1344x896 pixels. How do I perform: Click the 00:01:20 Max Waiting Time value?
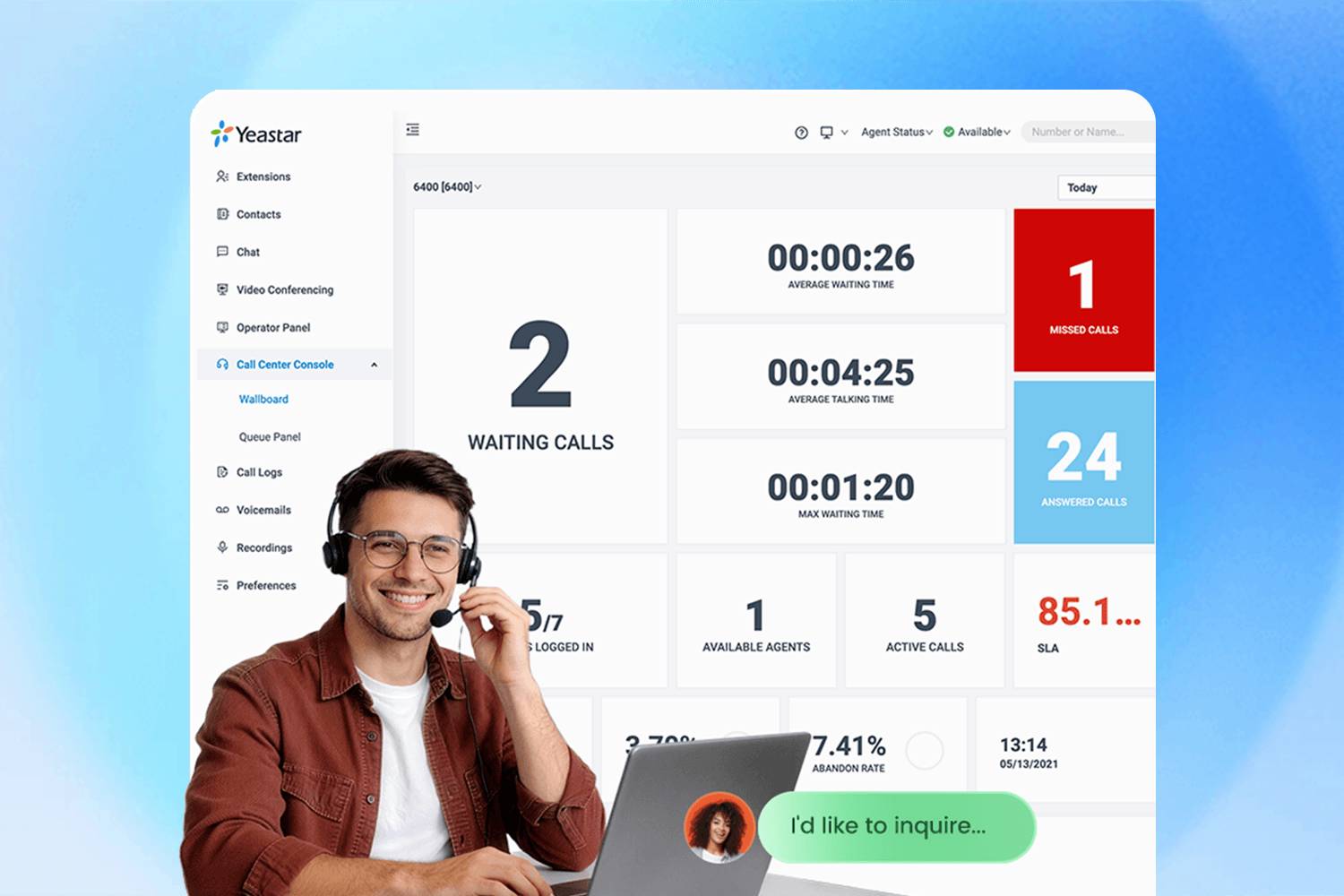tap(840, 487)
